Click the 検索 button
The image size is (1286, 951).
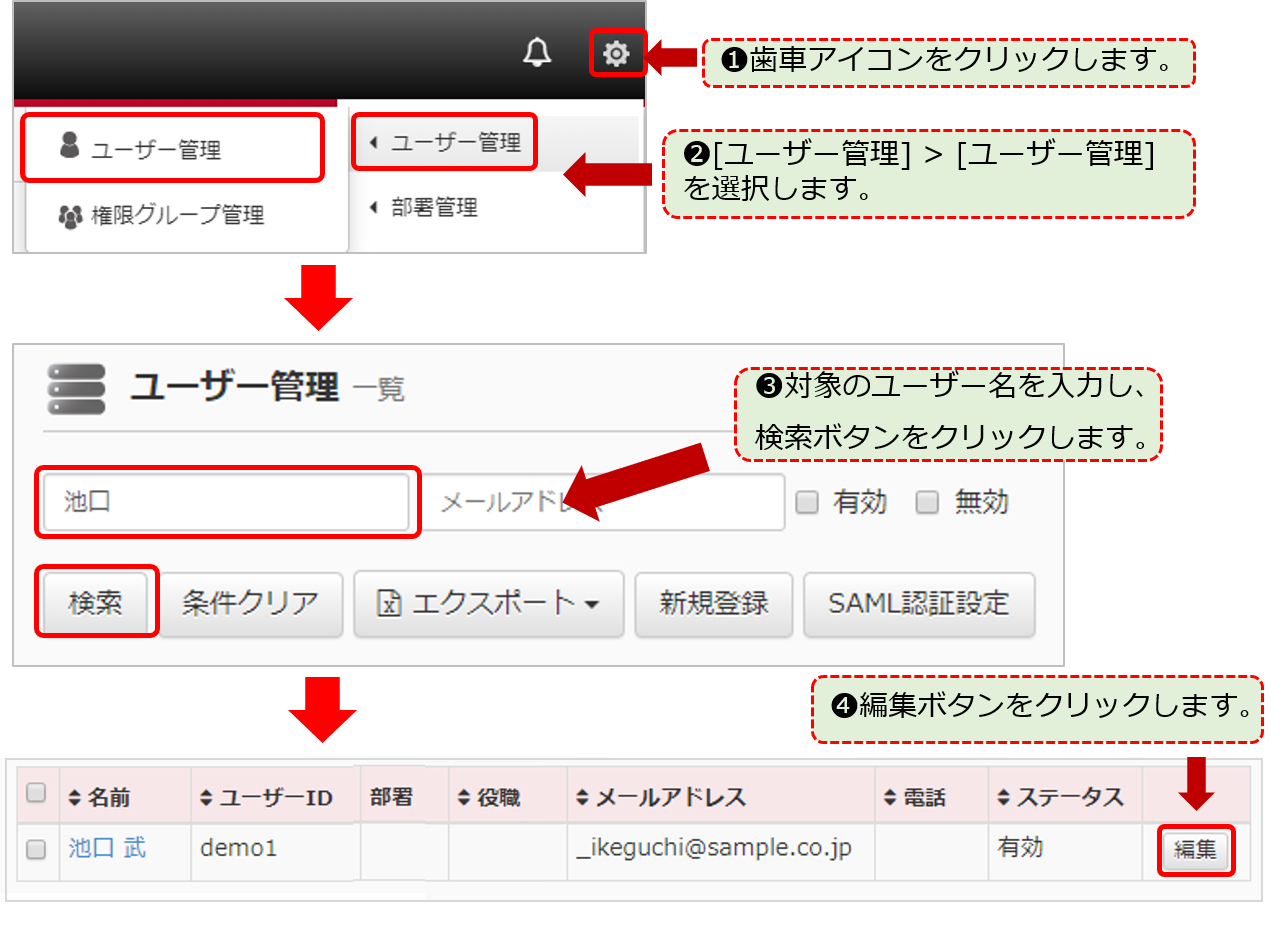(96, 603)
